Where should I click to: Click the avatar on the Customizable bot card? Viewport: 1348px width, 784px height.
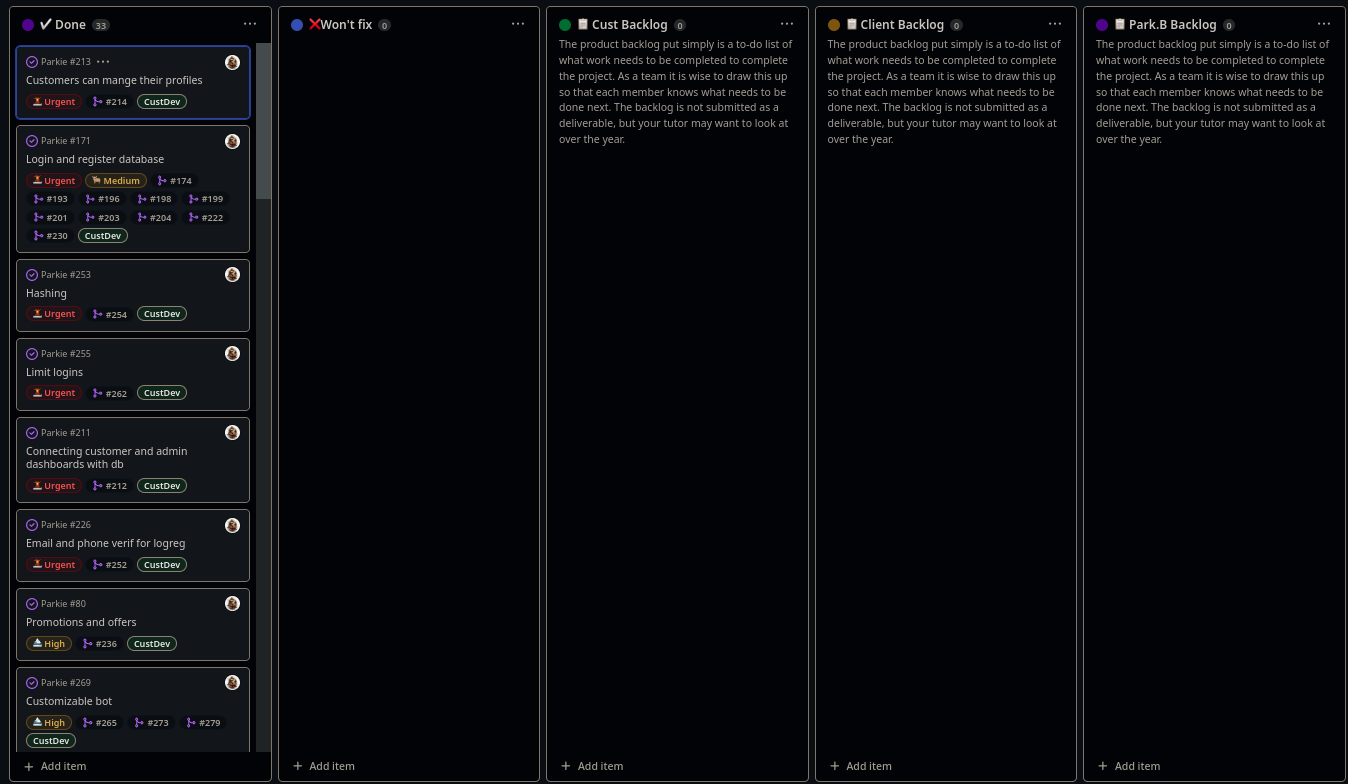pyautogui.click(x=232, y=682)
